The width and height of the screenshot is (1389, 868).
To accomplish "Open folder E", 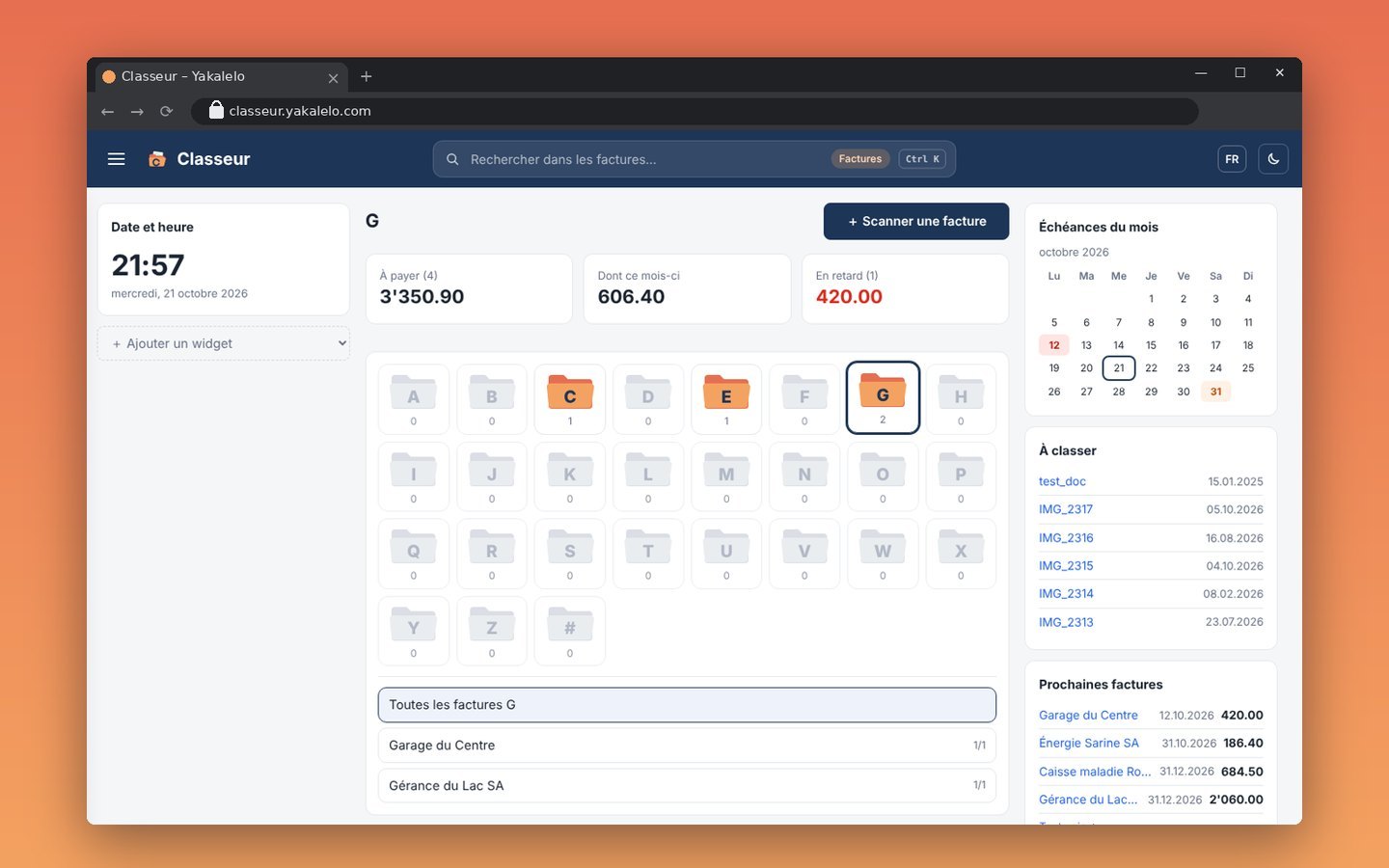I will click(726, 399).
